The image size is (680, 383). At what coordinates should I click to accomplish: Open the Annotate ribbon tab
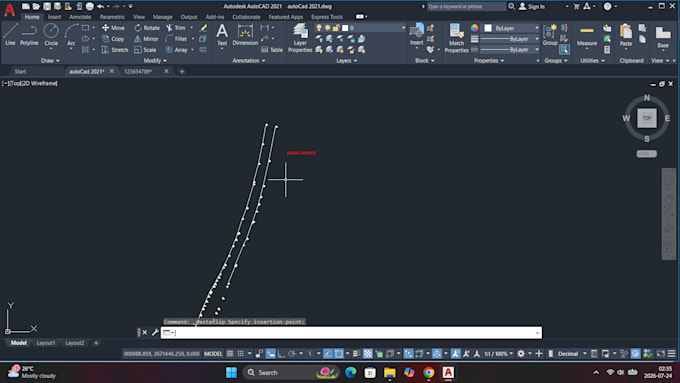pos(80,17)
